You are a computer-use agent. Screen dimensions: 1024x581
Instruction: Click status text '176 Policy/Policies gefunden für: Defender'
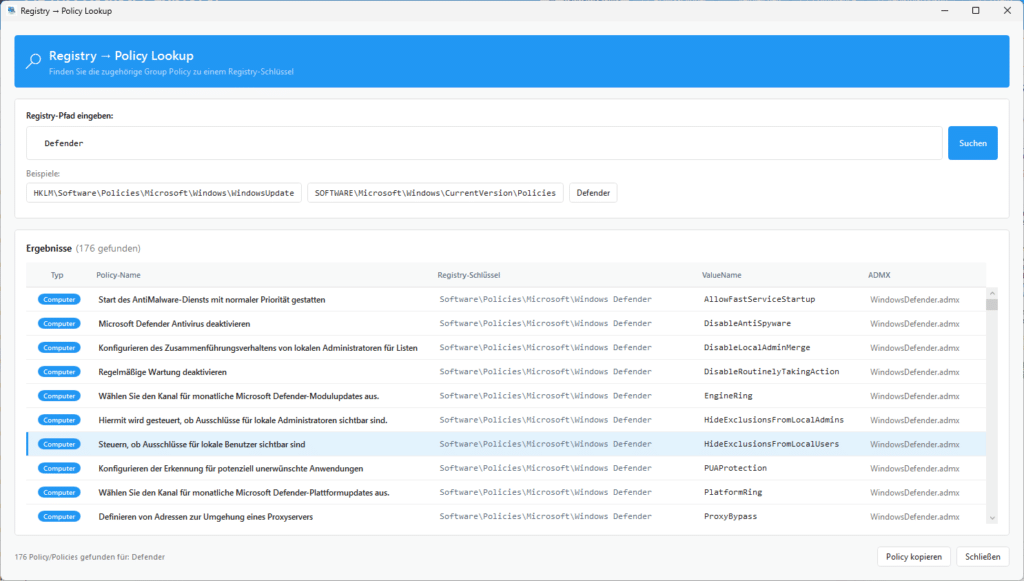coord(89,557)
